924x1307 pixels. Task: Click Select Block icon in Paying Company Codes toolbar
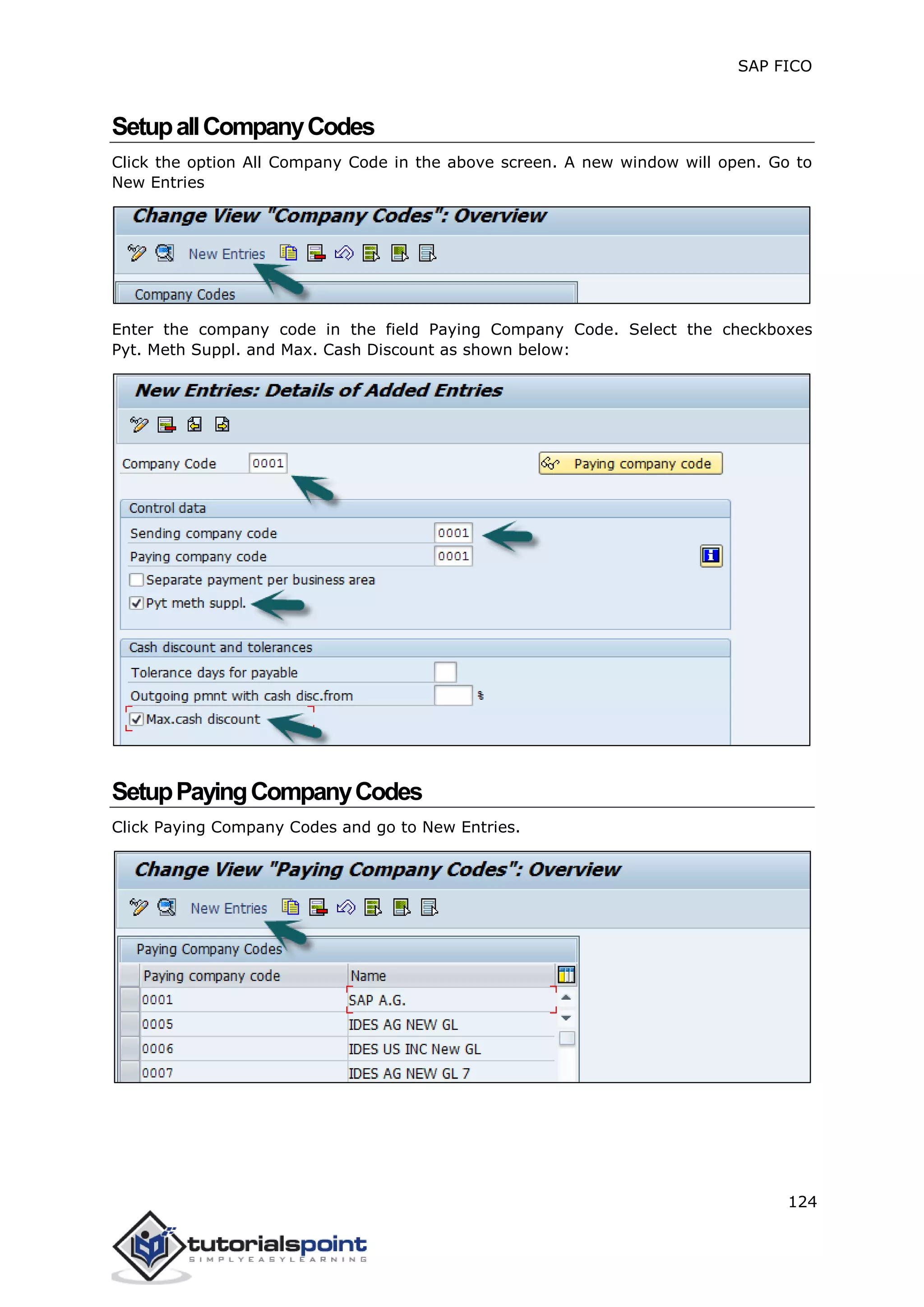(x=402, y=907)
